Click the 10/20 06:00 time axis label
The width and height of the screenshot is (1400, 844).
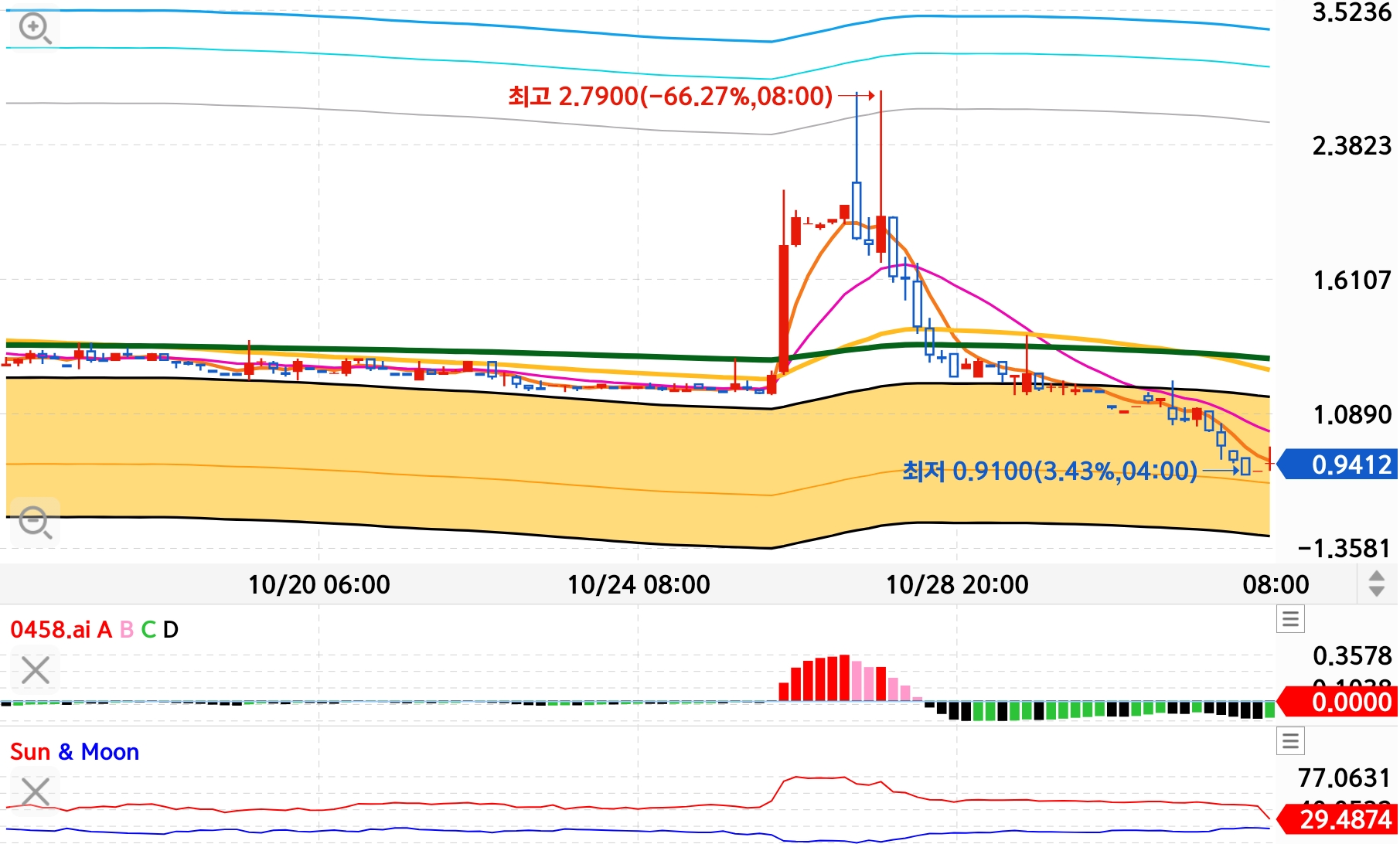319,584
